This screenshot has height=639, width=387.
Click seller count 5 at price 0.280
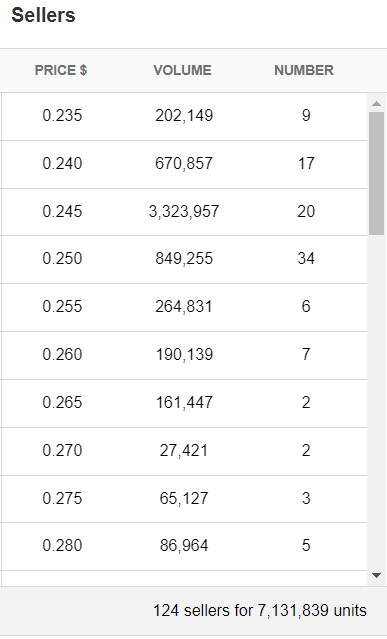point(306,546)
